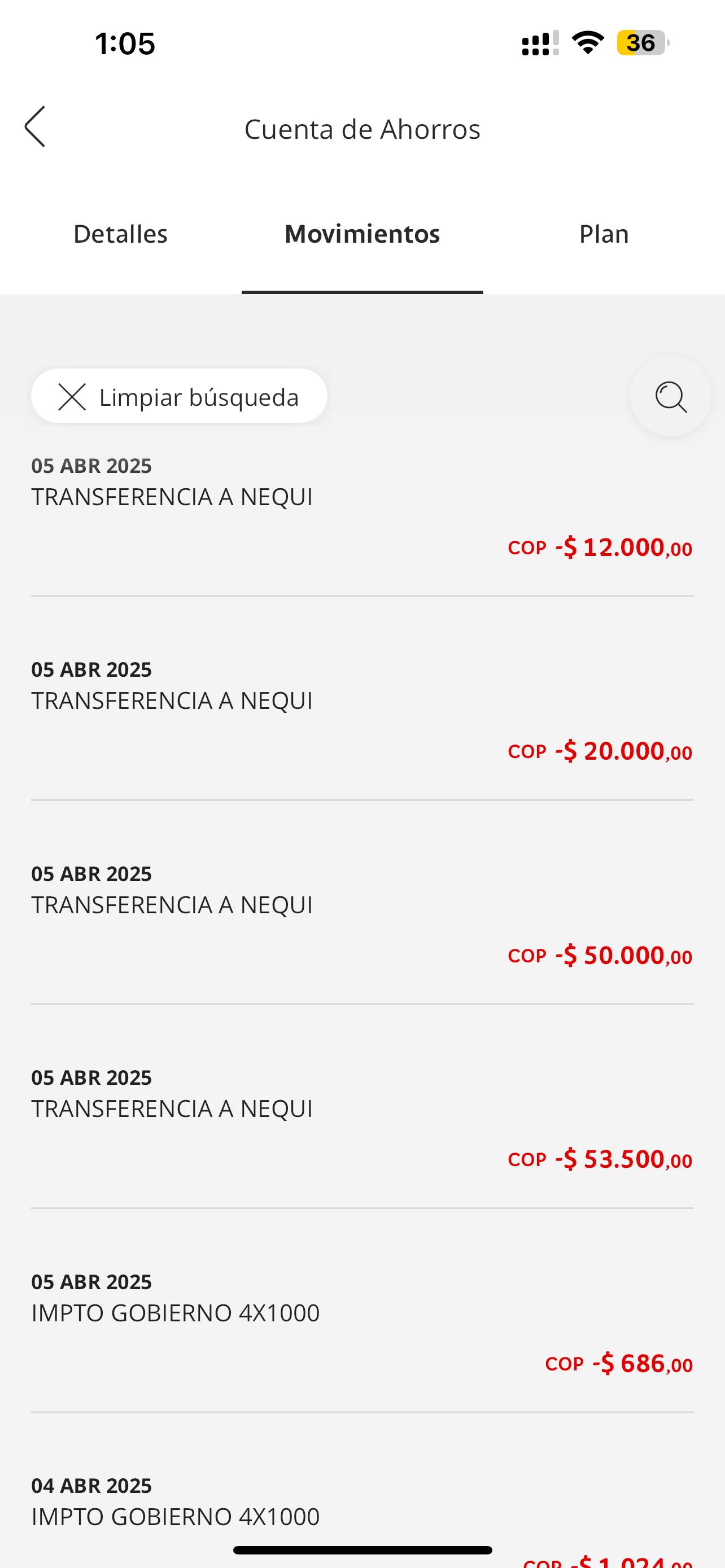Tap the cellular signal bars icon
725x1568 pixels.
tap(540, 43)
